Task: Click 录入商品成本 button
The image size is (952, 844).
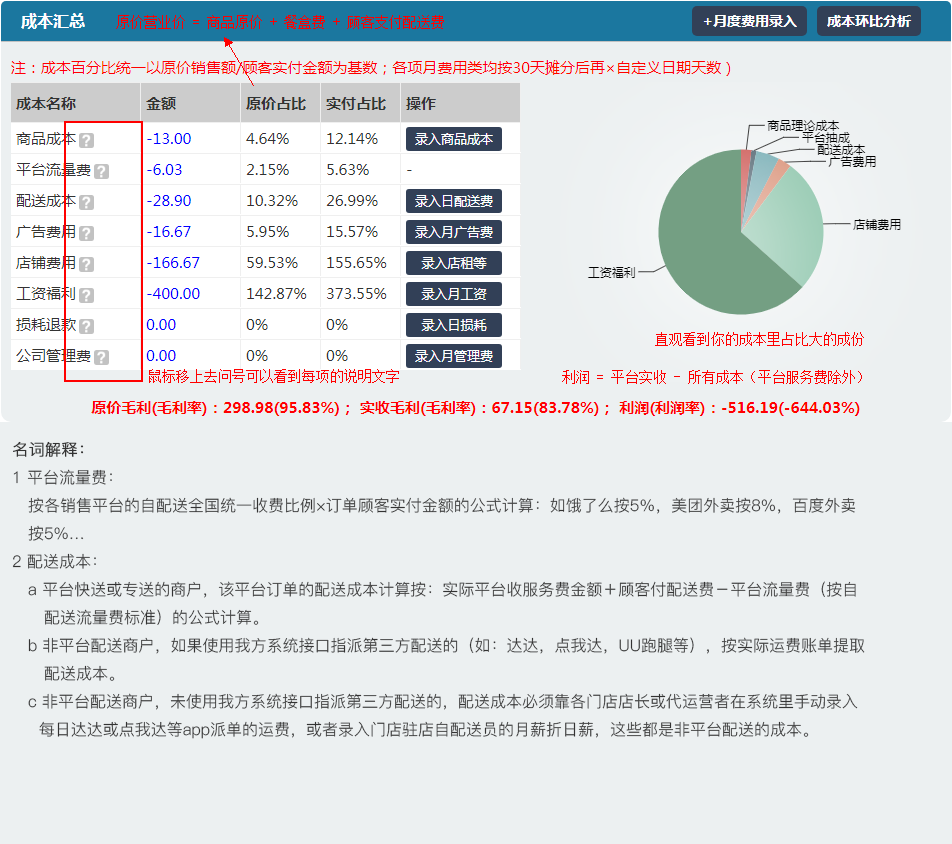Action: pos(454,139)
